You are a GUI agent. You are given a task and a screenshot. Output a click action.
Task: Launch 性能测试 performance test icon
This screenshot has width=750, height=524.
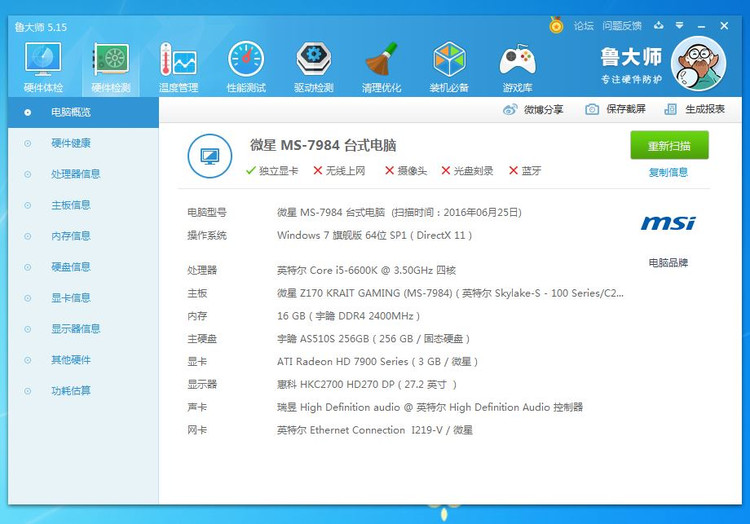pos(246,67)
